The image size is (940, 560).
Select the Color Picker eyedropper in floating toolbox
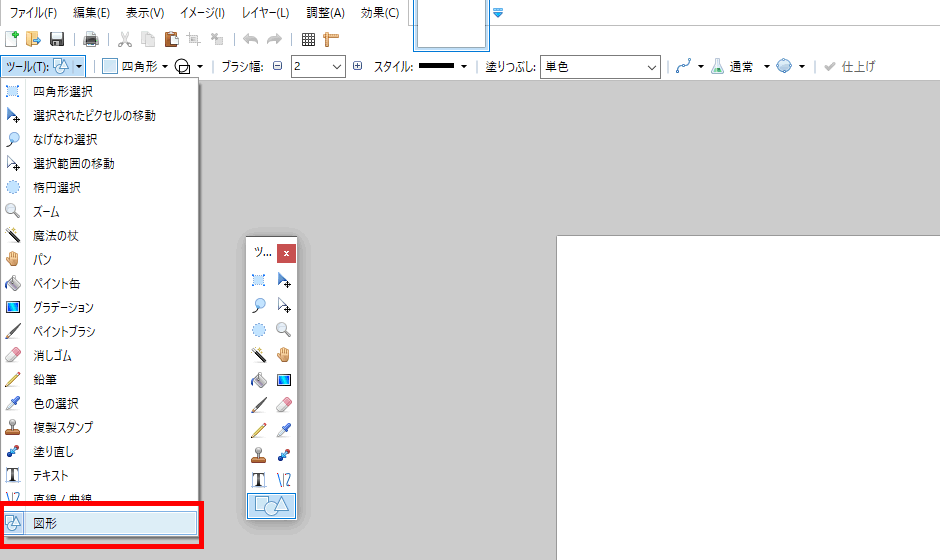tap(283, 430)
